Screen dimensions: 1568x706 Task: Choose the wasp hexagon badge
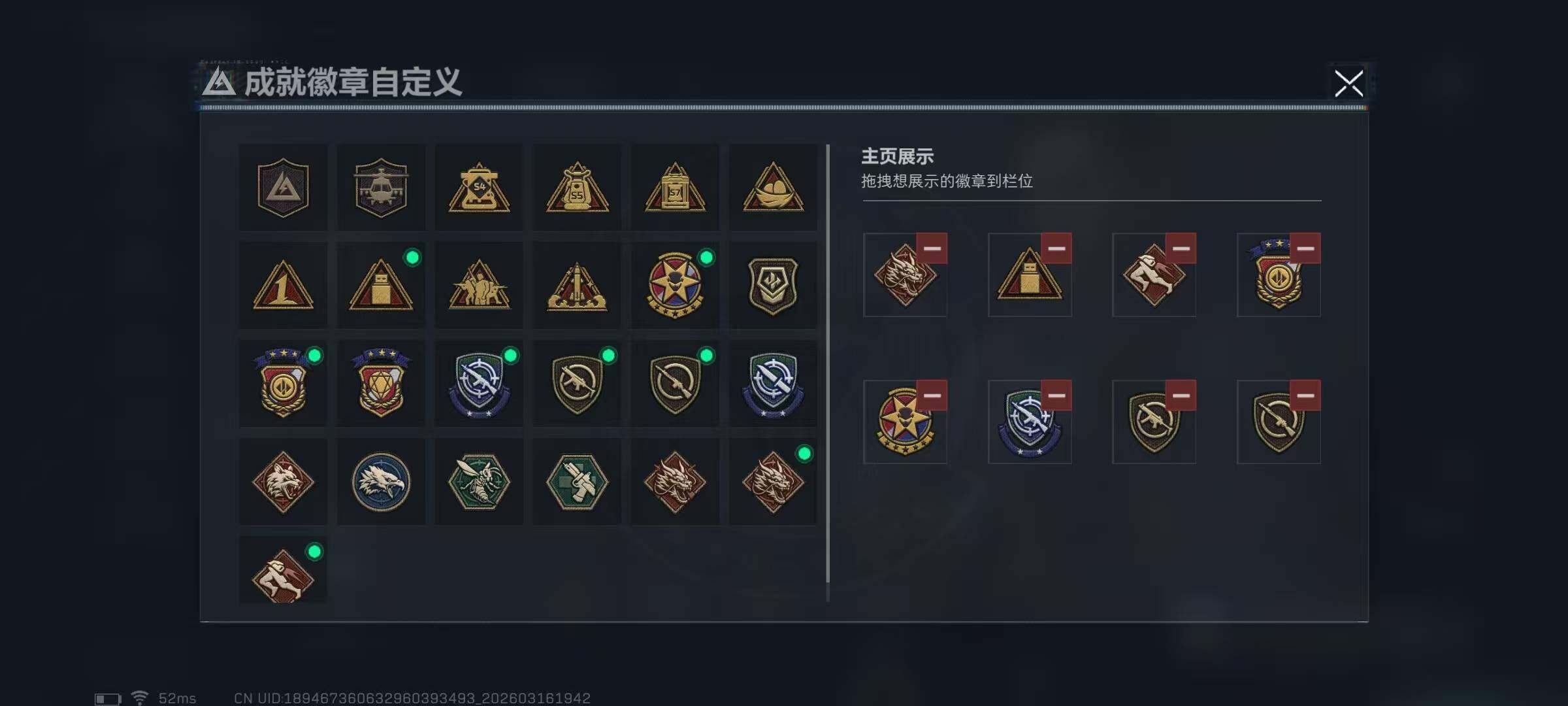(479, 482)
